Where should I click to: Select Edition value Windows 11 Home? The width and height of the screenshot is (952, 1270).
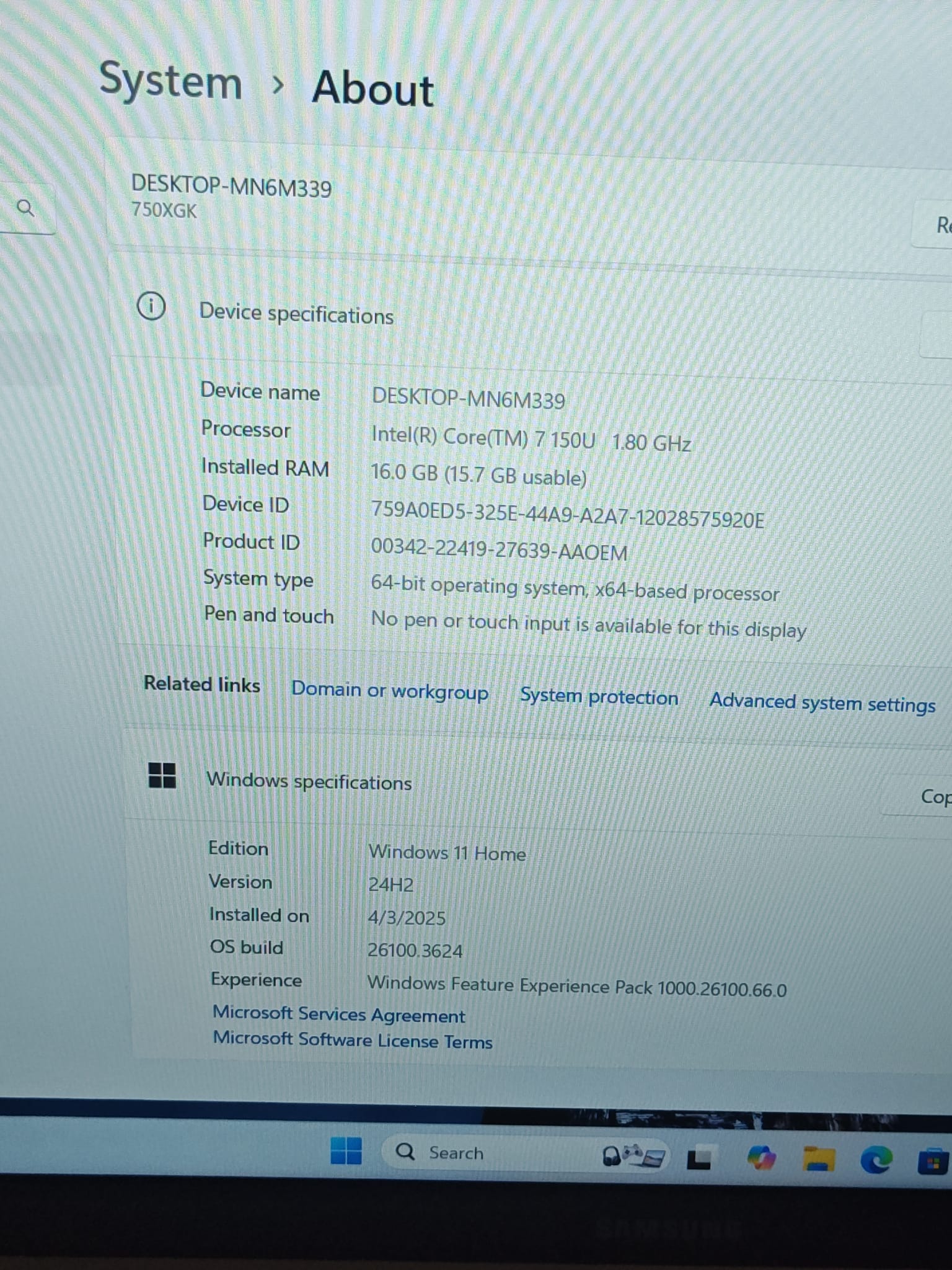pos(447,853)
